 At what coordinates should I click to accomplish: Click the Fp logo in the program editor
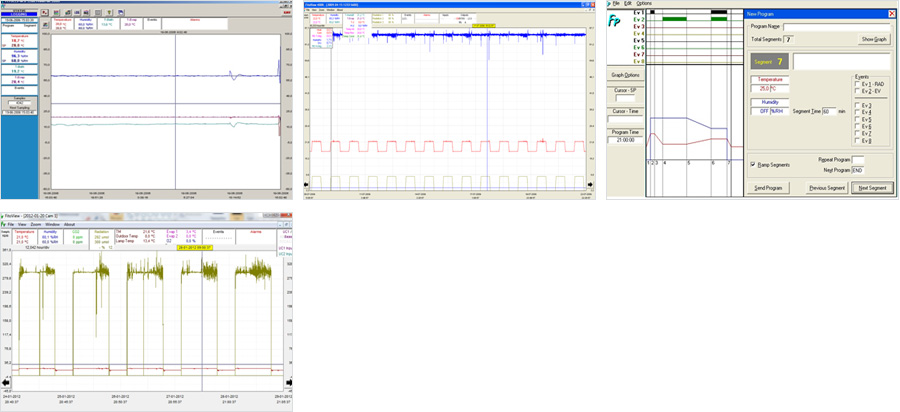click(614, 20)
